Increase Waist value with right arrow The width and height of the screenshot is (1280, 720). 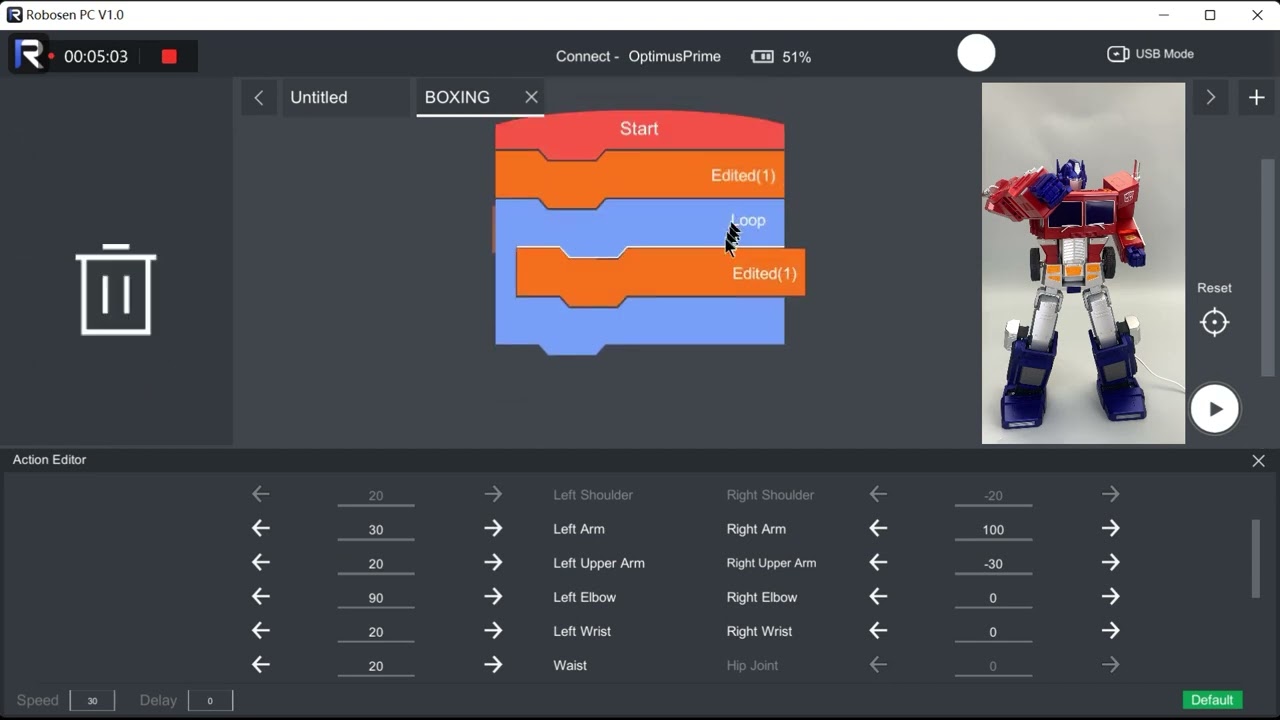[493, 665]
